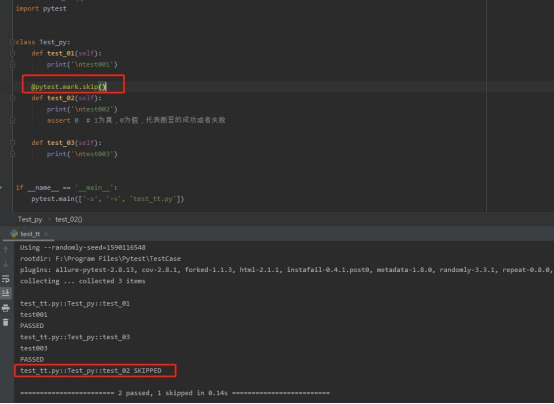The width and height of the screenshot is (554, 404).
Task: Click the 'assert 0' statement
Action: [x=63, y=121]
